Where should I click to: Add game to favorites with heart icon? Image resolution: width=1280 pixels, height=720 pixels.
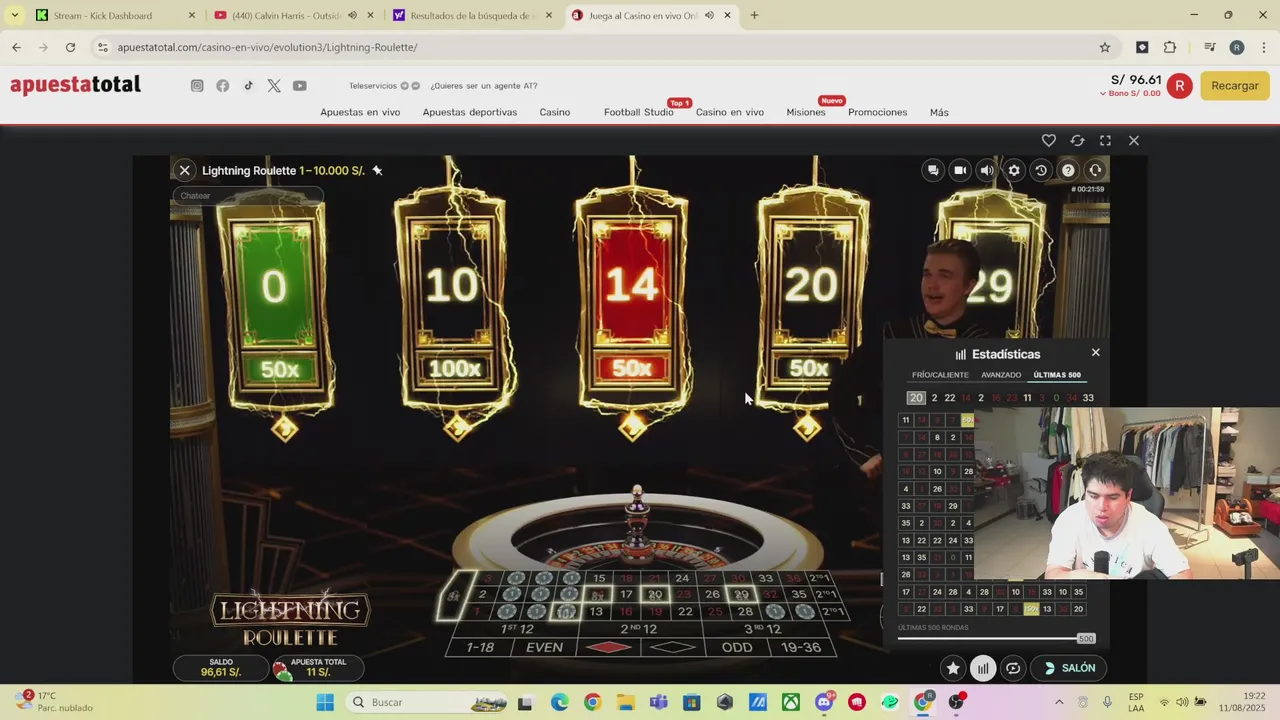(x=1049, y=141)
